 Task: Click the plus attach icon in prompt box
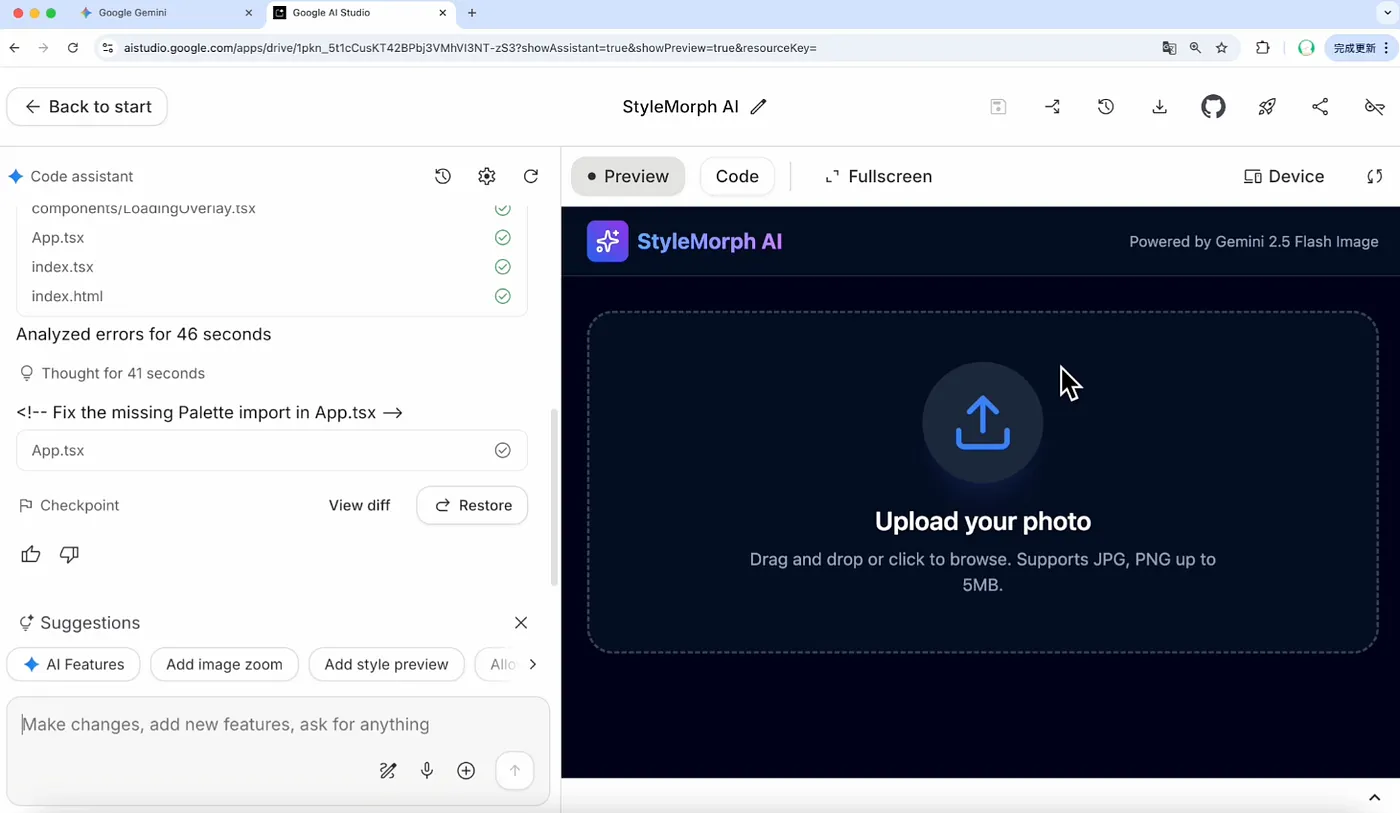click(466, 771)
